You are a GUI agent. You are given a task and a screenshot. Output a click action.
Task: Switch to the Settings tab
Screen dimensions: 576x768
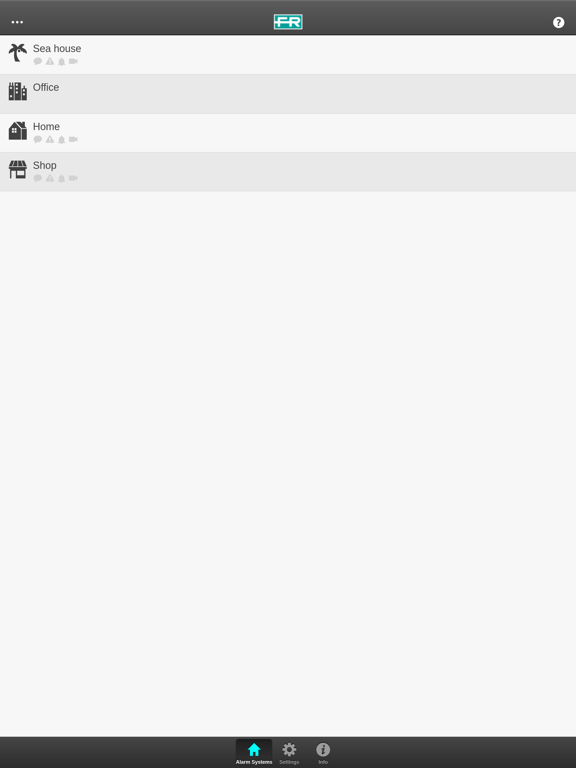289,753
